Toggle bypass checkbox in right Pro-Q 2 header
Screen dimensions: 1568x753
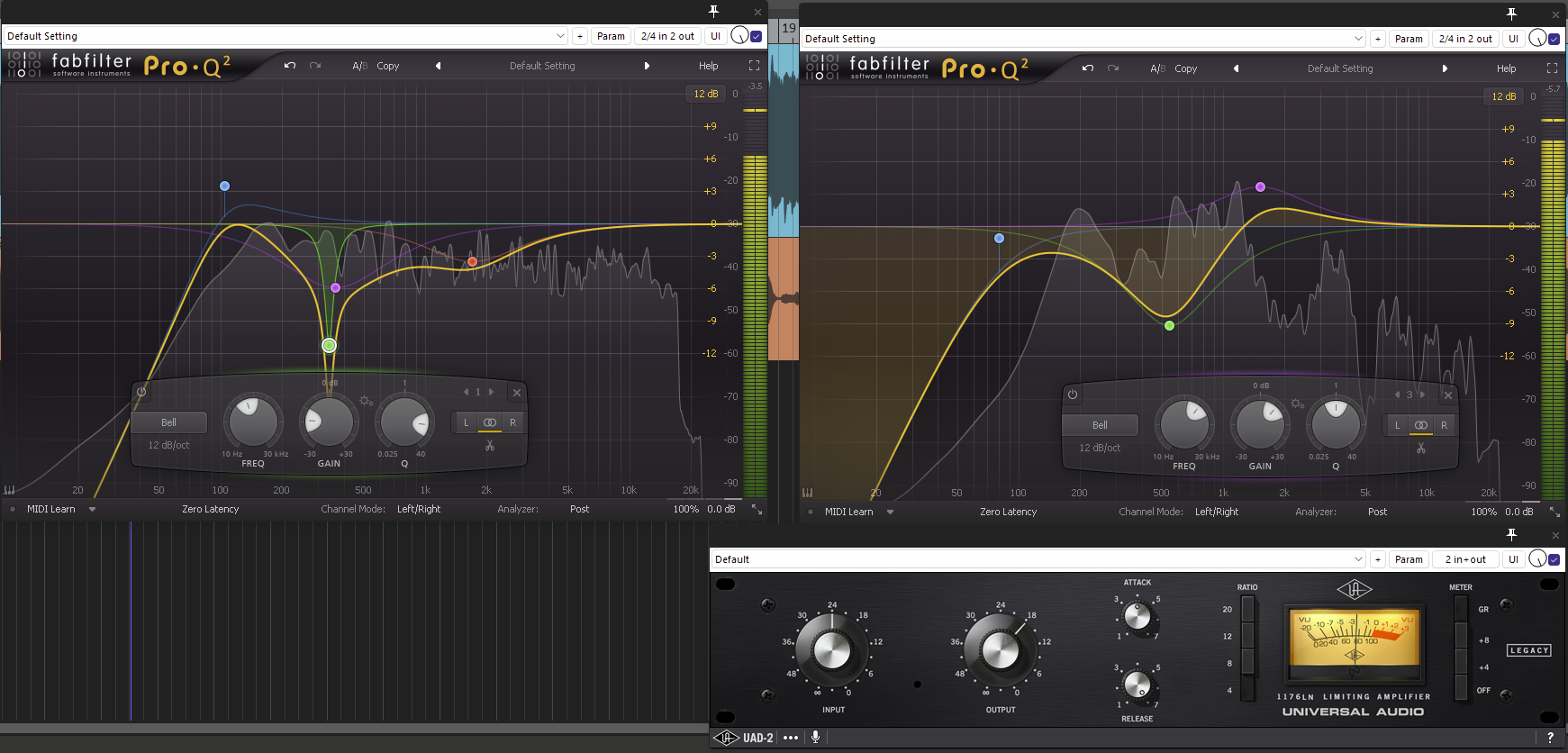click(1554, 39)
